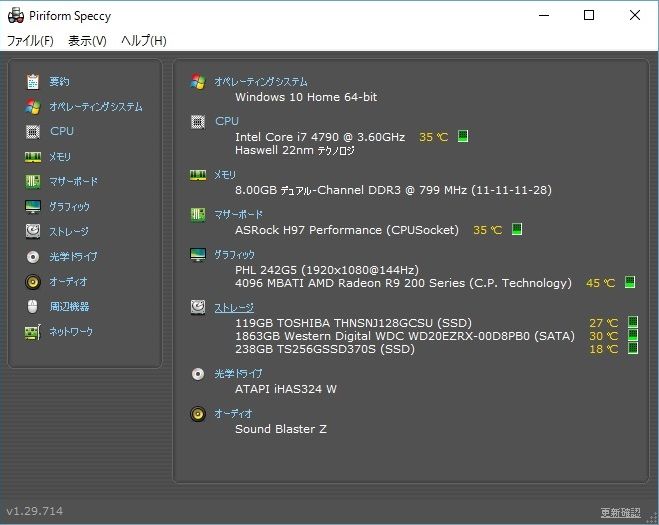This screenshot has height=525, width=659.
Task: Click the disc icon beside 光学ドライブ heading in main panel
Action: 198,374
